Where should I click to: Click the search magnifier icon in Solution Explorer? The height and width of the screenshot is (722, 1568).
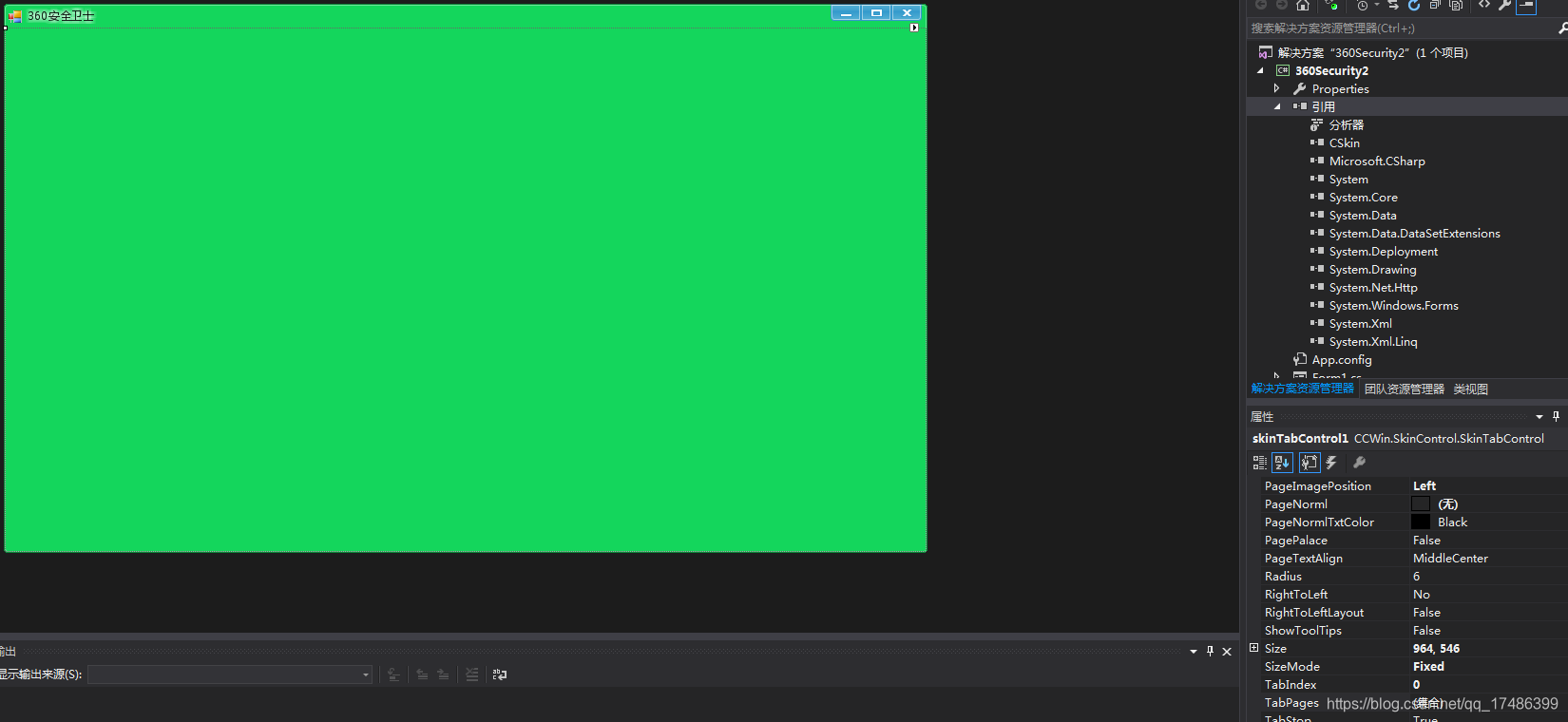1563,28
